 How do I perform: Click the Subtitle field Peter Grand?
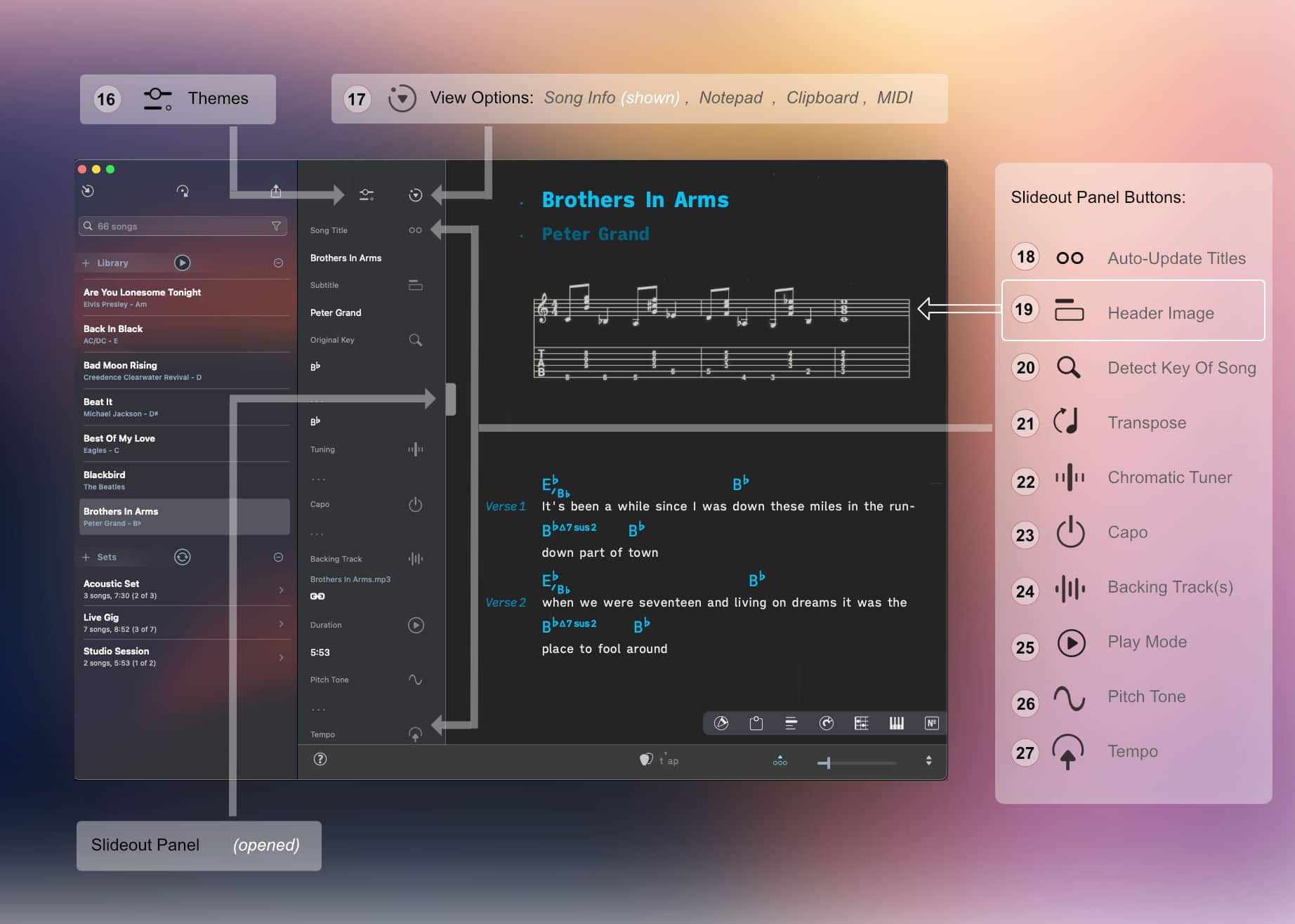point(336,312)
